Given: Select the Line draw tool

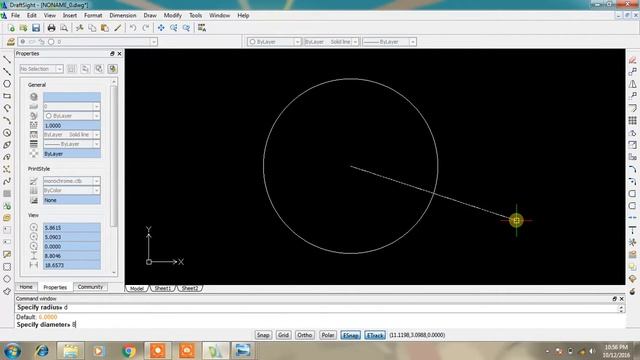Looking at the screenshot, I should (7, 60).
